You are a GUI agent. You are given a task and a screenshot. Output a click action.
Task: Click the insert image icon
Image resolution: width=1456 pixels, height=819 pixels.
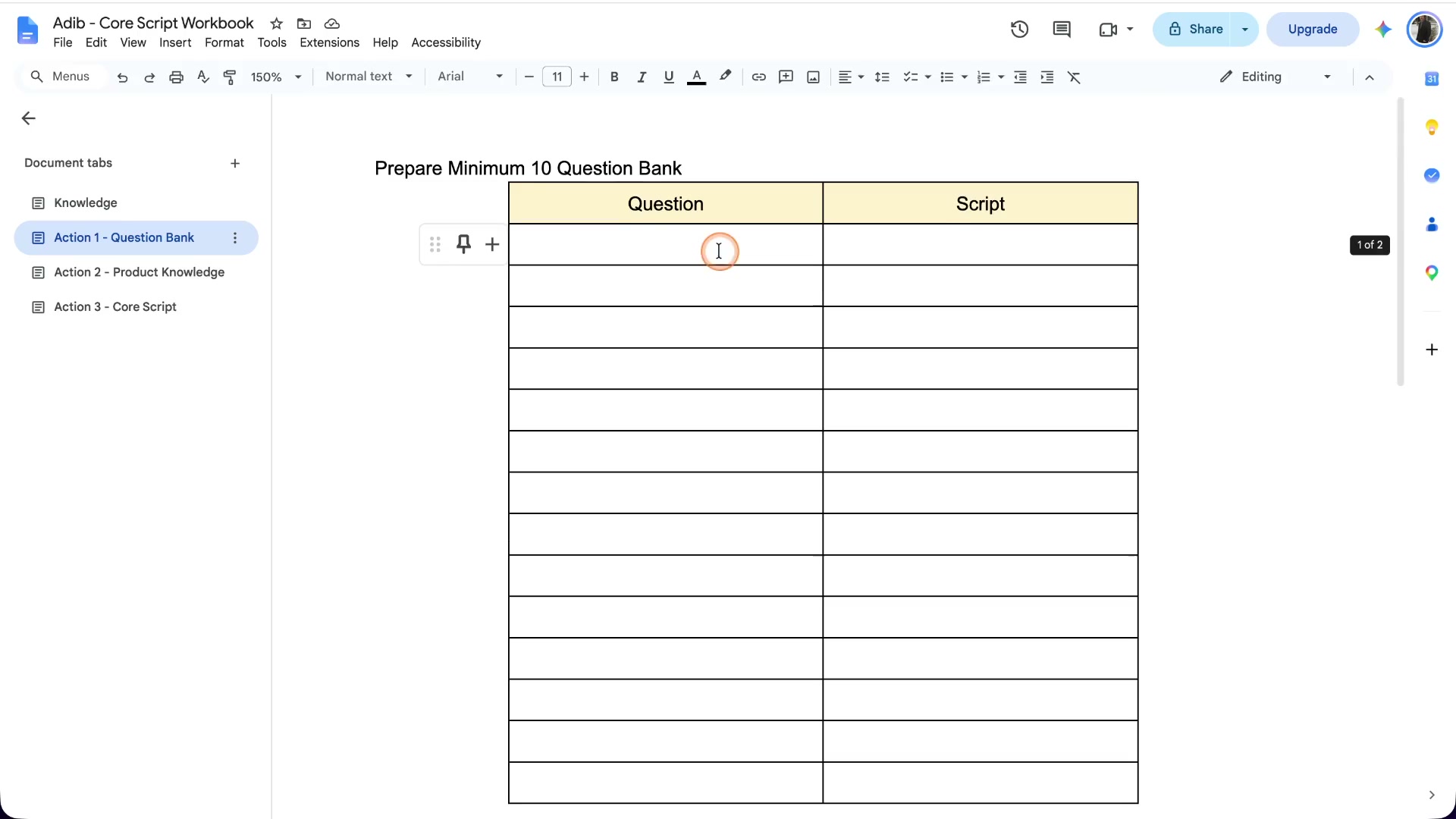813,77
